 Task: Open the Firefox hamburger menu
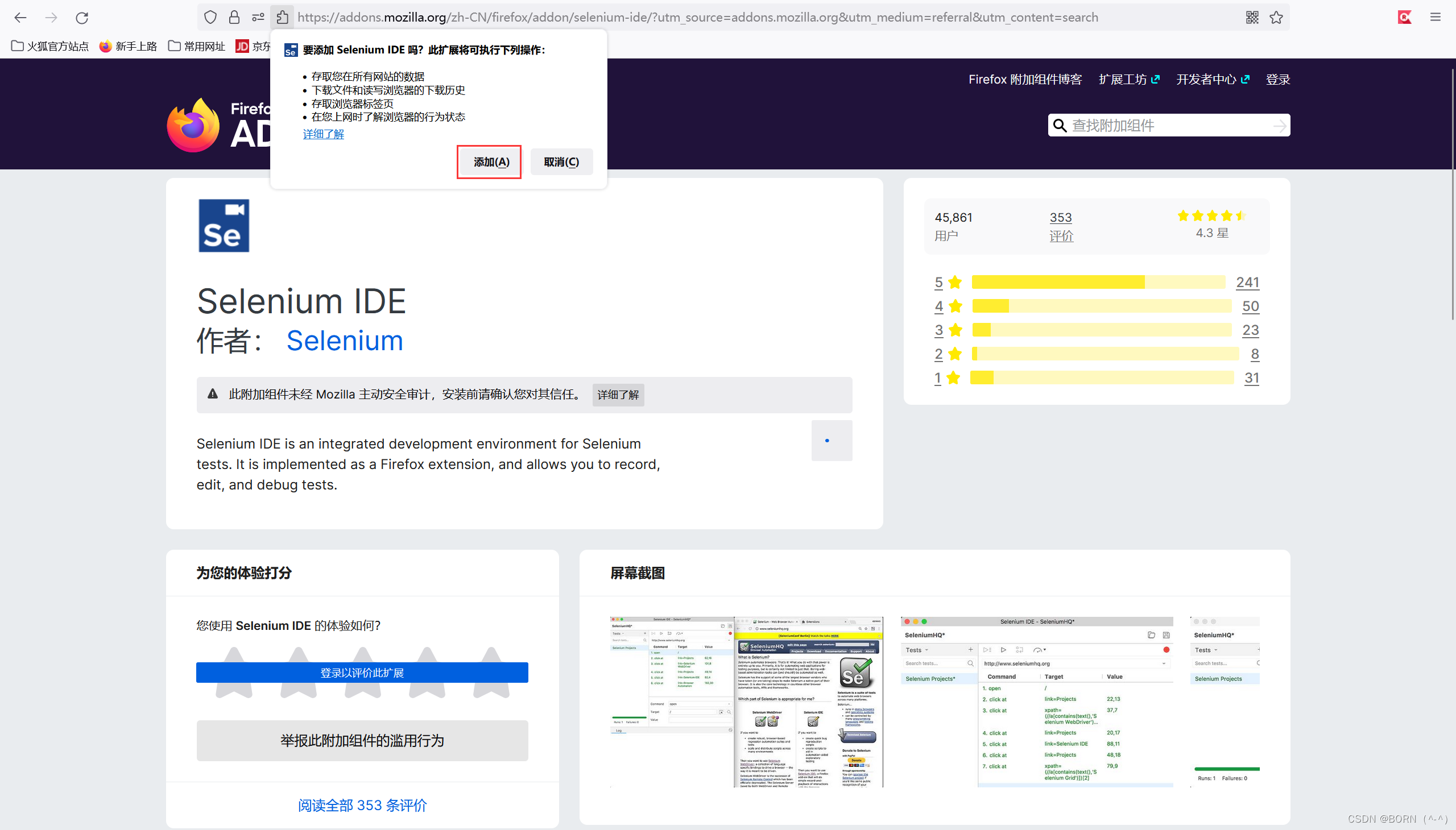(x=1436, y=18)
